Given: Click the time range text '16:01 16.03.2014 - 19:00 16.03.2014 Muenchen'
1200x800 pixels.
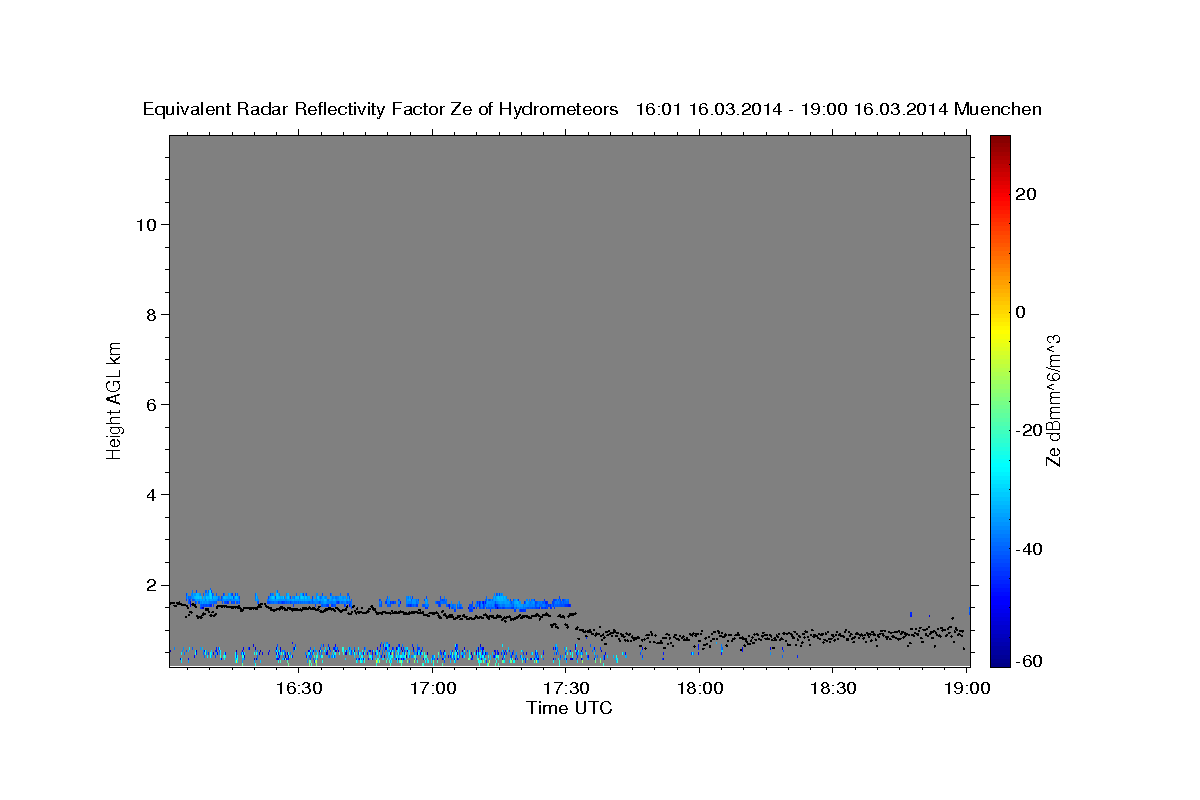Looking at the screenshot, I should 839,109.
